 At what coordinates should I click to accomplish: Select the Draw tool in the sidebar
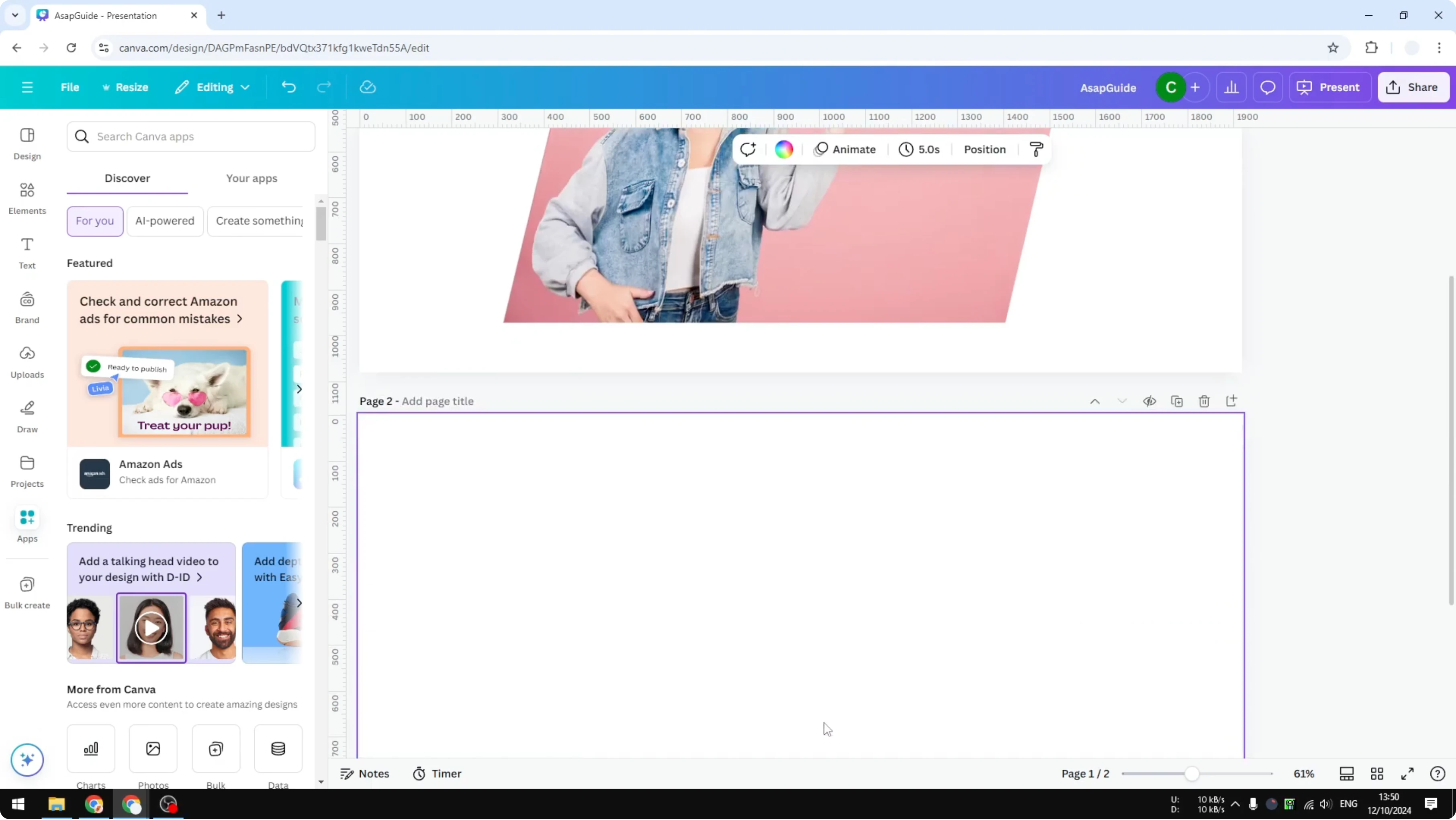(x=27, y=416)
